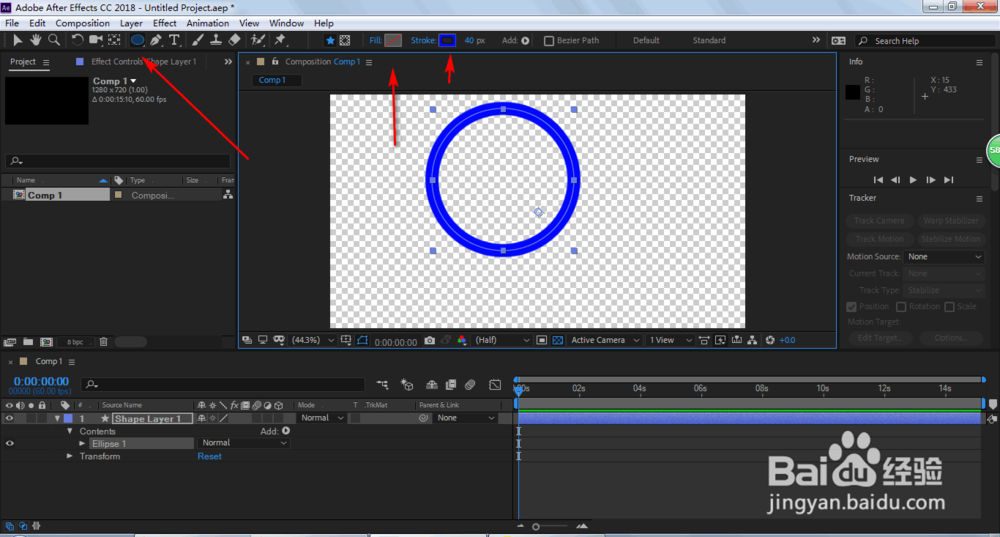Hide Shape Layer 1 with eye icon
The image size is (1000, 537).
click(9, 418)
